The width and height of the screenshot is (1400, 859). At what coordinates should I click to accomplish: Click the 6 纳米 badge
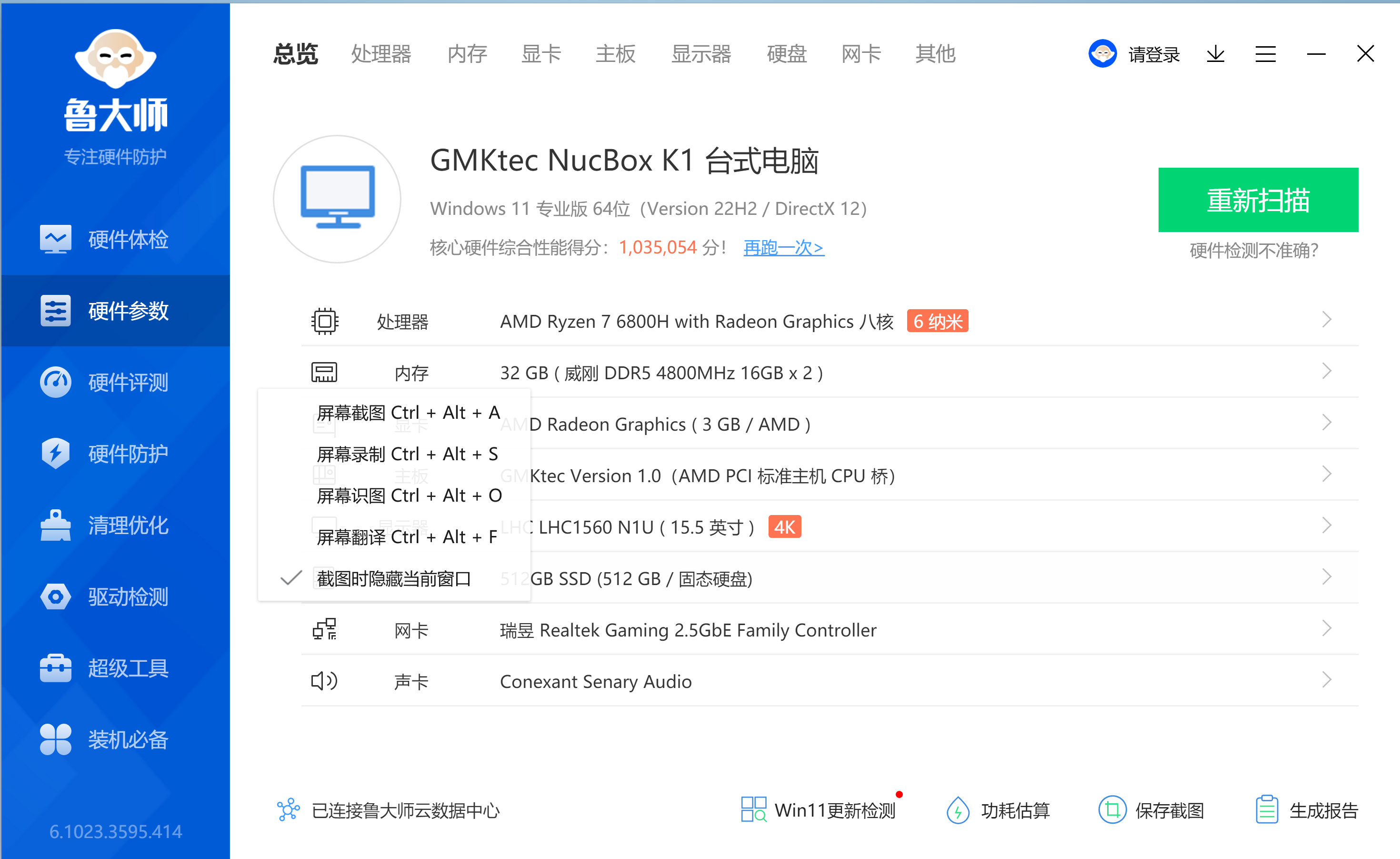938,321
